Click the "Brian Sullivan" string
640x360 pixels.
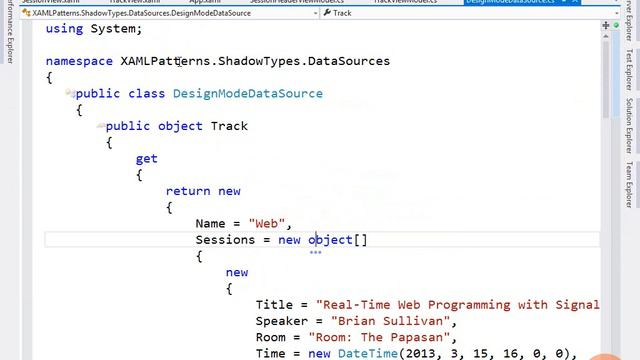pyautogui.click(x=390, y=321)
